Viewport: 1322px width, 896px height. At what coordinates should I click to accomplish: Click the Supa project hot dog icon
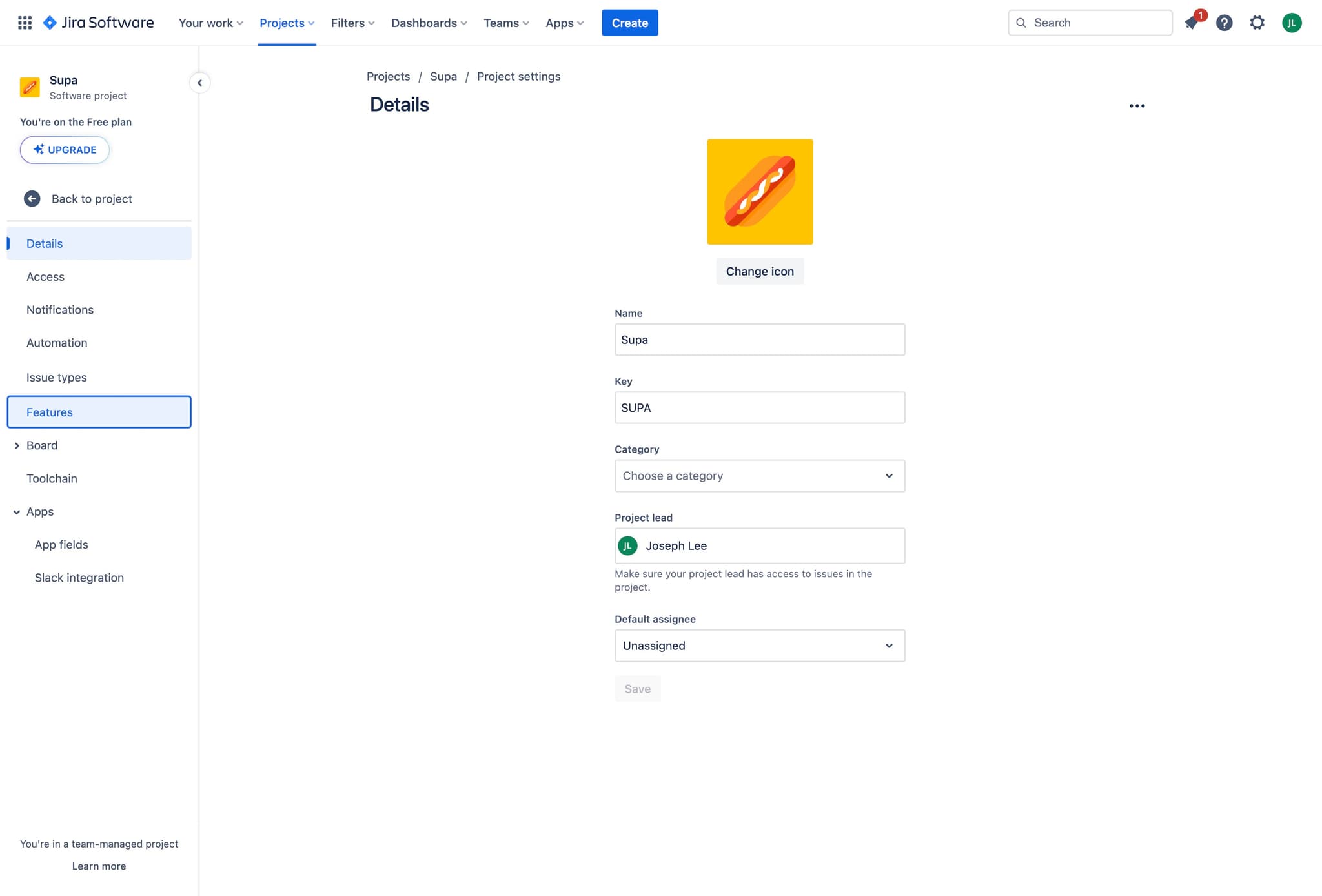[29, 87]
